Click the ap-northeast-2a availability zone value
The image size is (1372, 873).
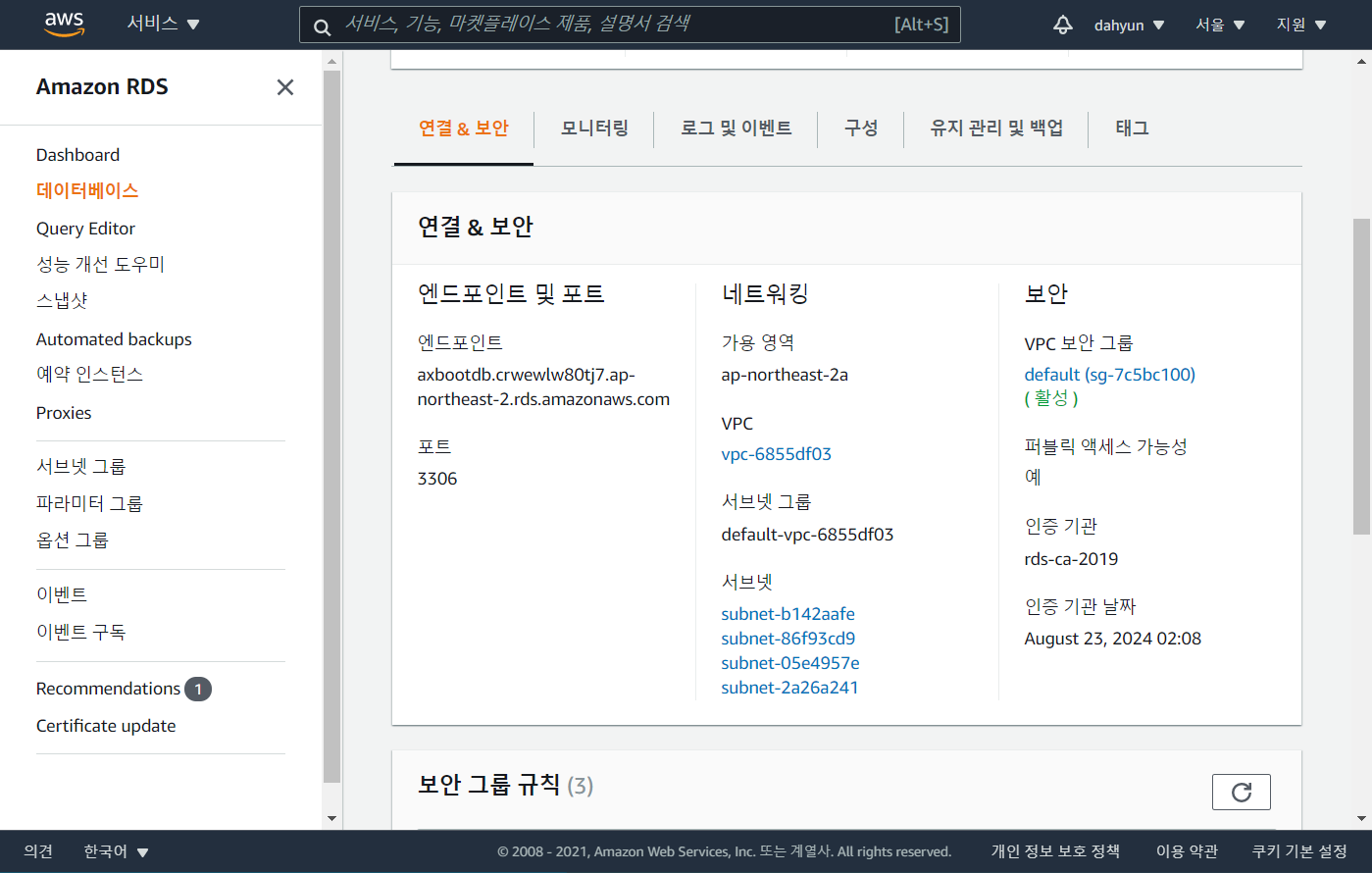click(785, 375)
